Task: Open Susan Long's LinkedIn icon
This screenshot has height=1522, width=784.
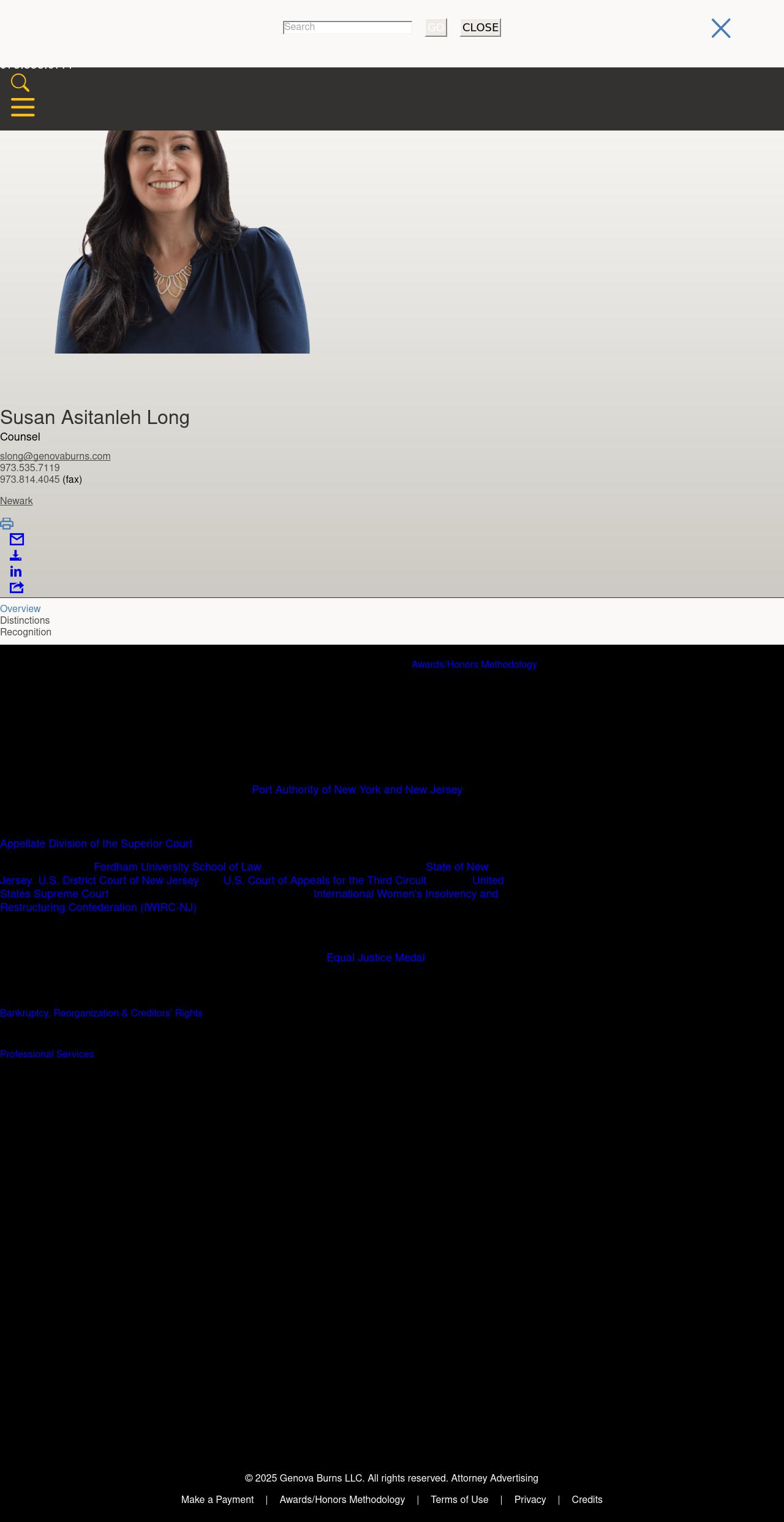Action: (16, 572)
